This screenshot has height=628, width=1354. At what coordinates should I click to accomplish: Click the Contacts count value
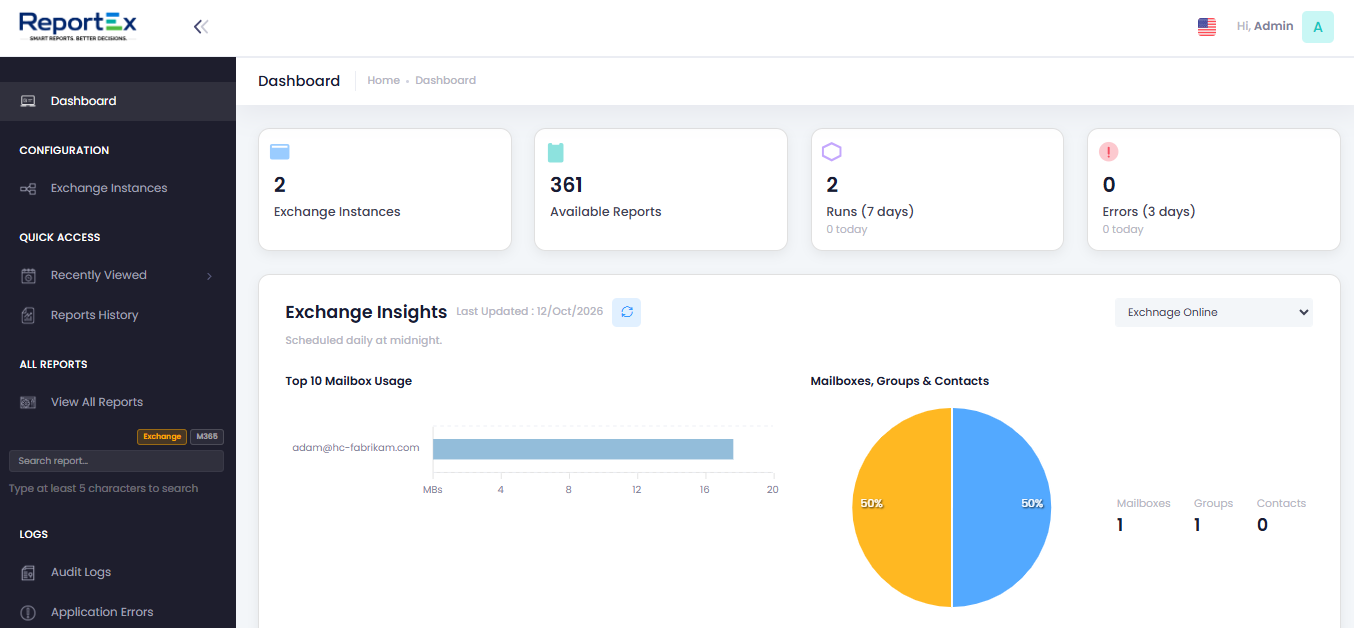click(1262, 525)
